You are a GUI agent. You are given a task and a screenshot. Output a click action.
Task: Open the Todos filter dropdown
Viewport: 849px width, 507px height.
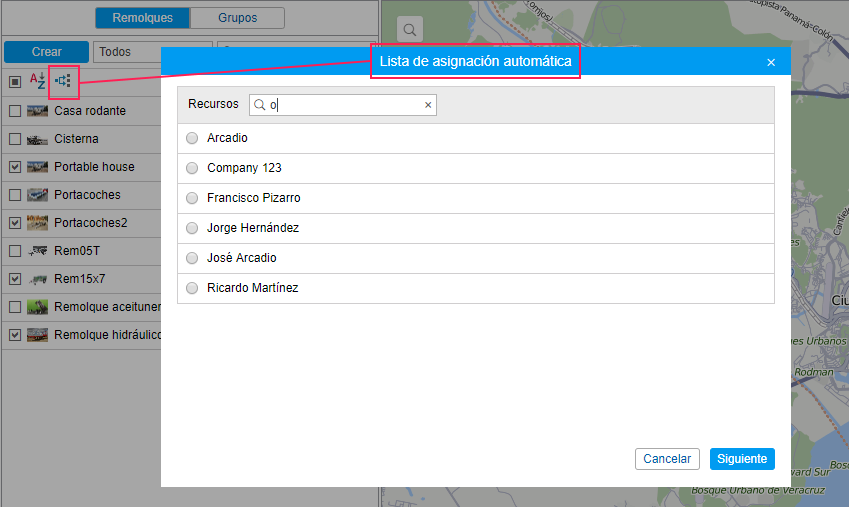click(153, 52)
